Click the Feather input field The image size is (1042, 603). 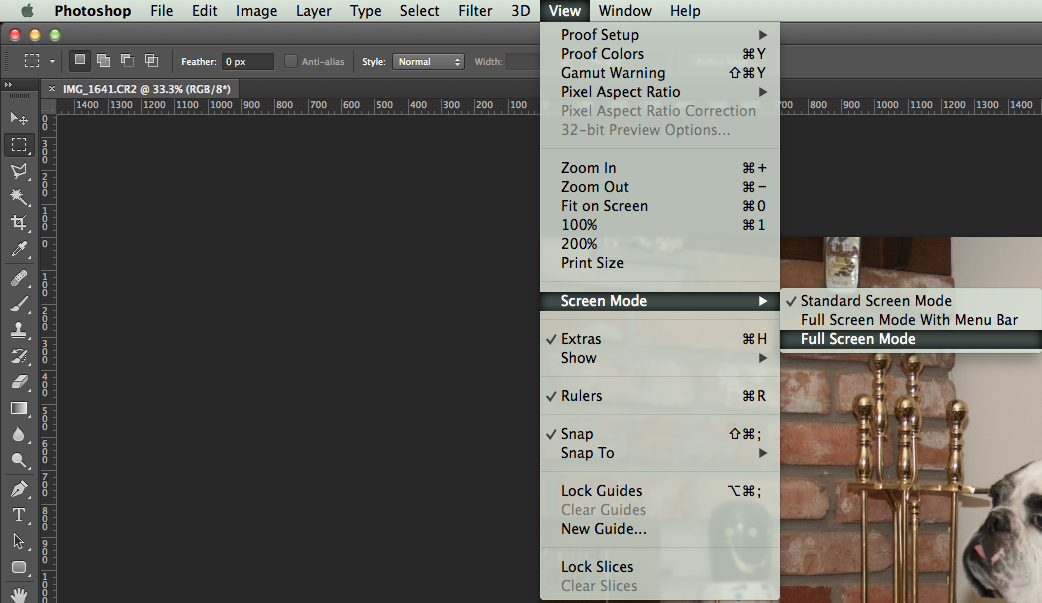tap(247, 61)
